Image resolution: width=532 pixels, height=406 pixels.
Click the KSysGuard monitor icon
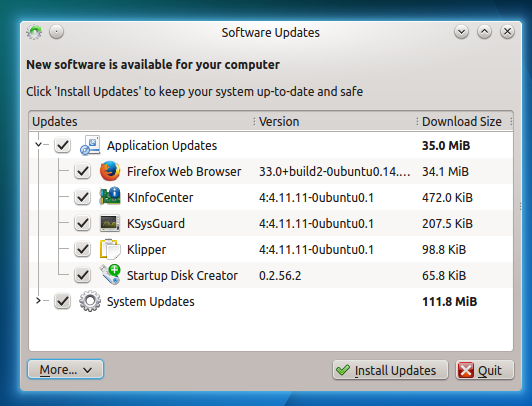click(110, 223)
